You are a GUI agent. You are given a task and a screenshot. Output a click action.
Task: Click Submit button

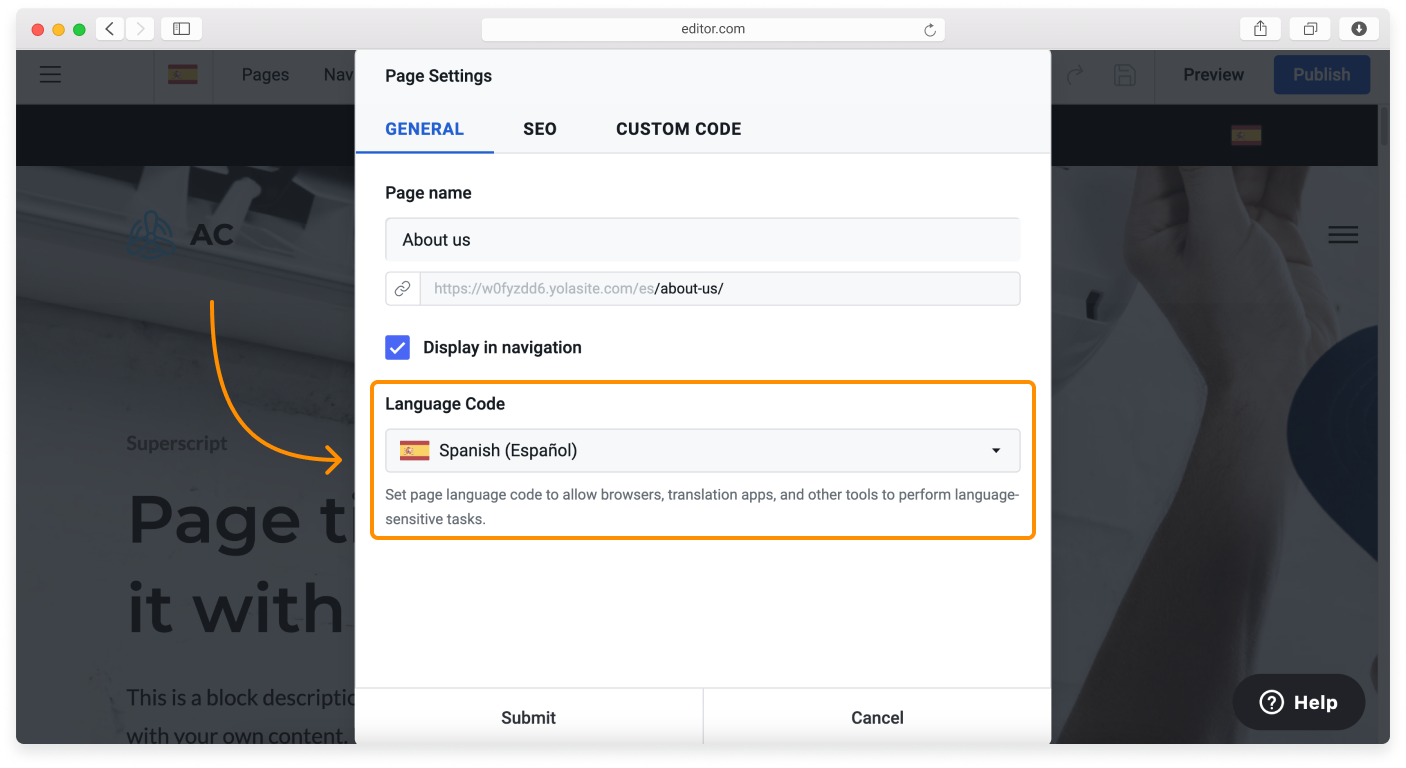coord(529,717)
